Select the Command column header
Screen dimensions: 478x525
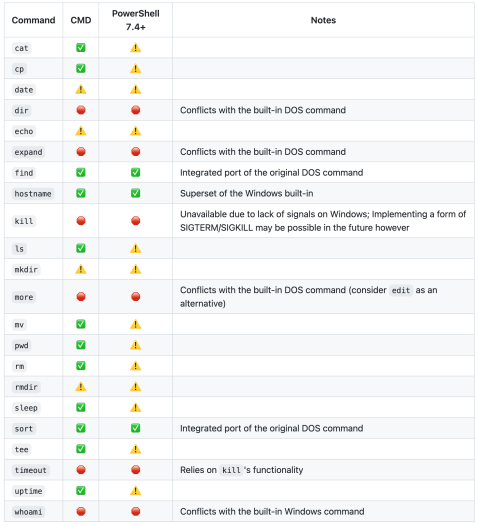[x=33, y=20]
